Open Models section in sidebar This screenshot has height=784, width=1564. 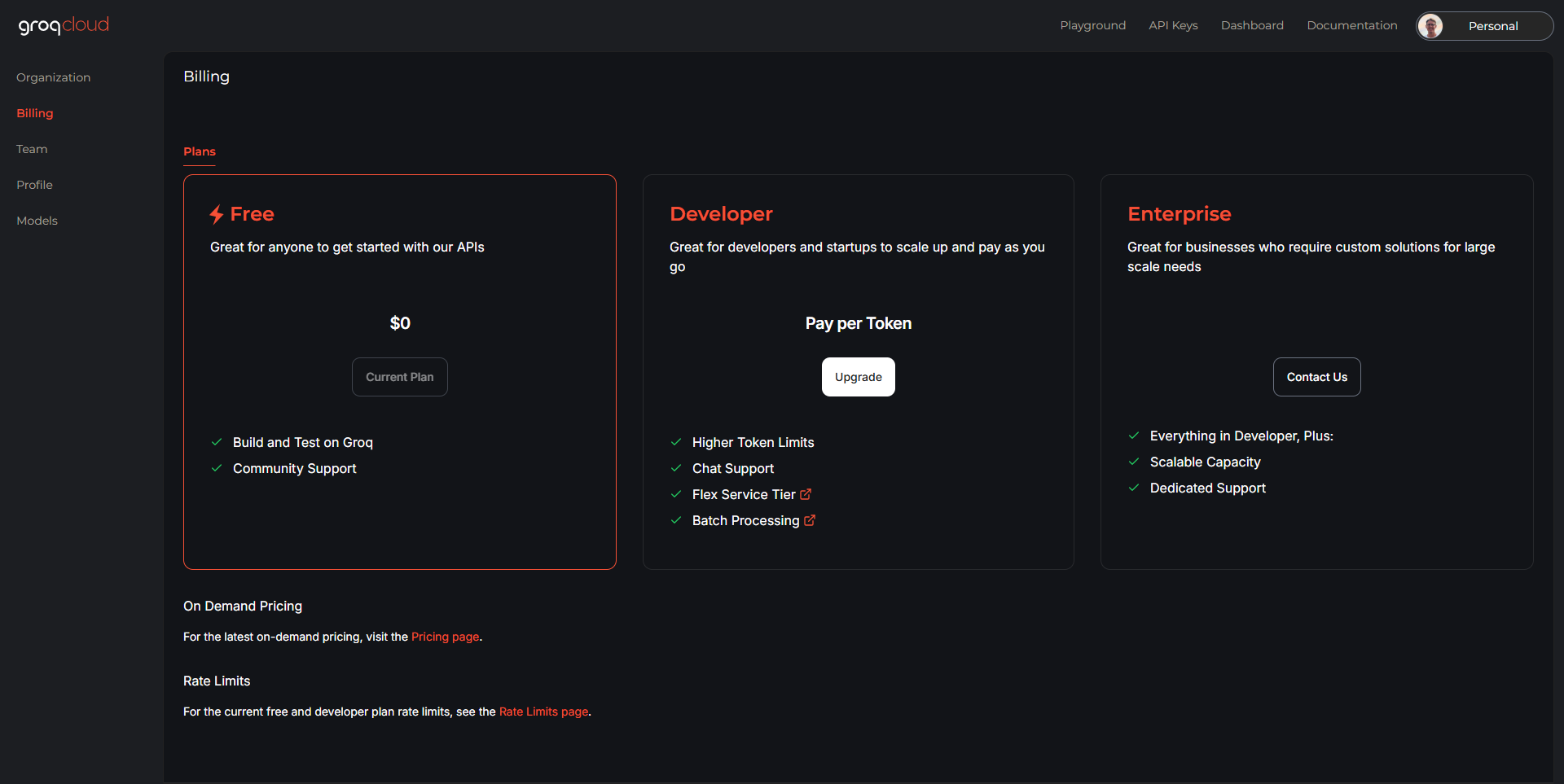pyautogui.click(x=37, y=221)
